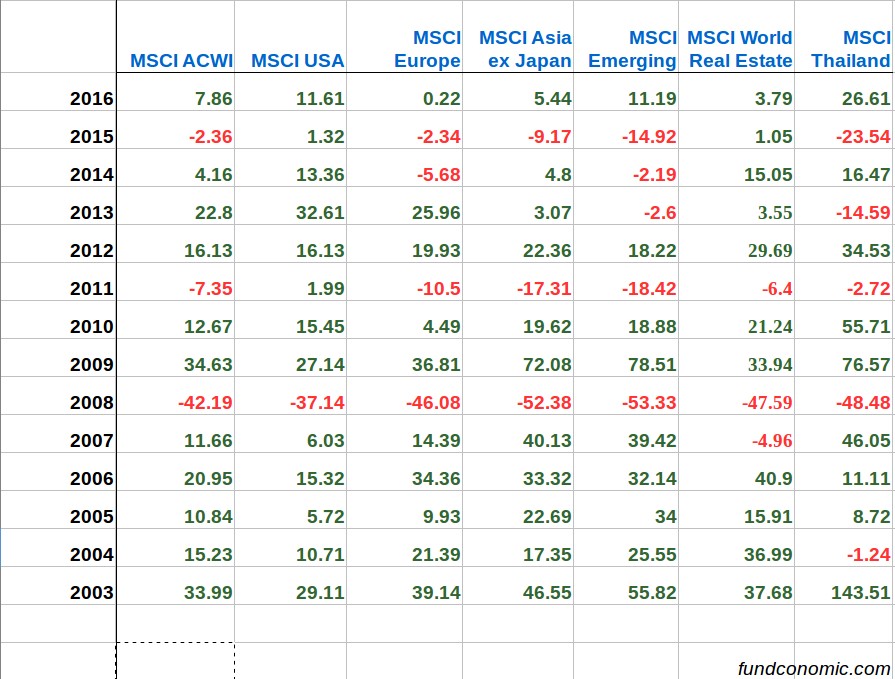Click MSCI World Real Estate 2007 value -4.96

click(772, 440)
